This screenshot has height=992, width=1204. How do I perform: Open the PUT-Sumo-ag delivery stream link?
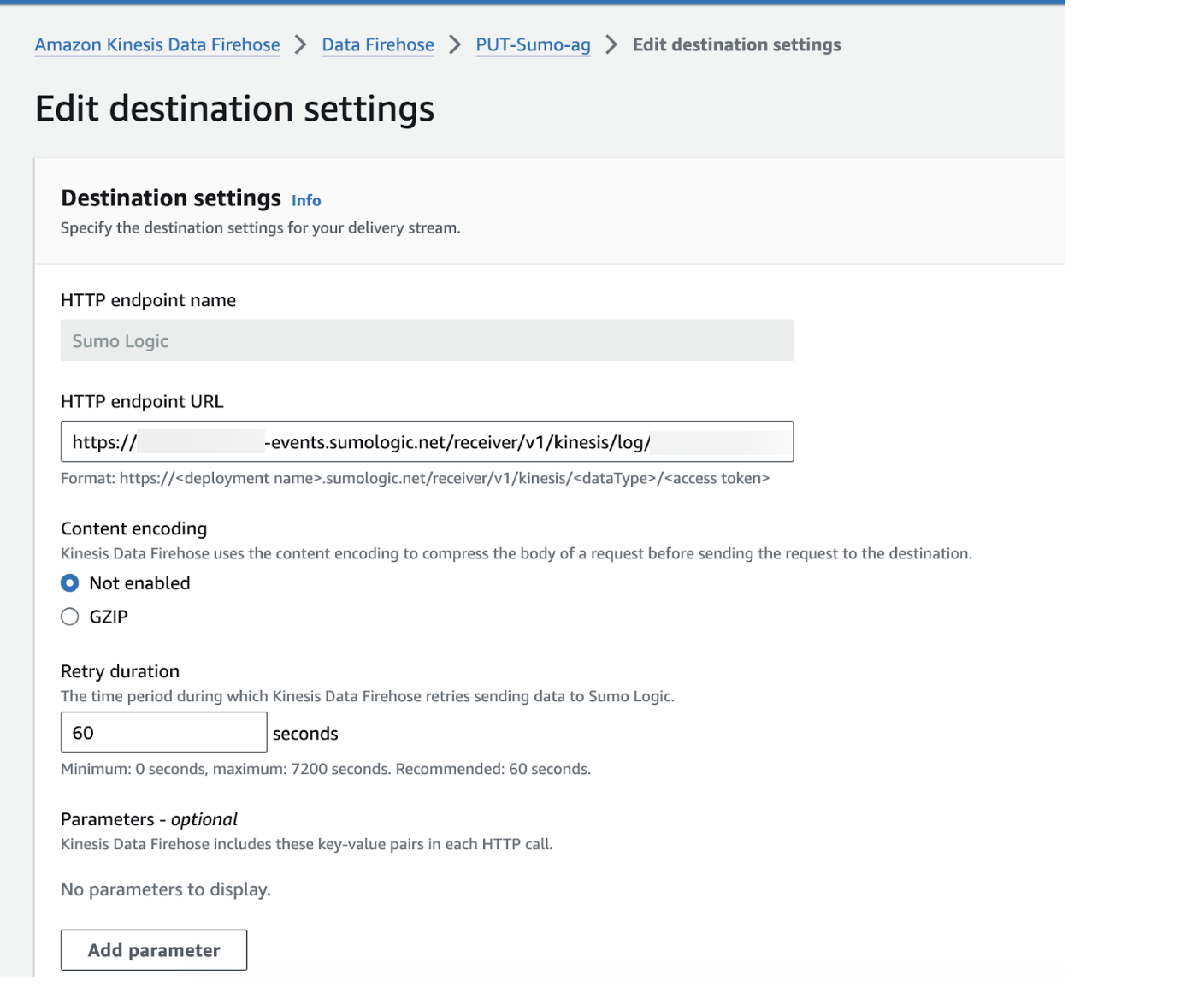tap(533, 44)
